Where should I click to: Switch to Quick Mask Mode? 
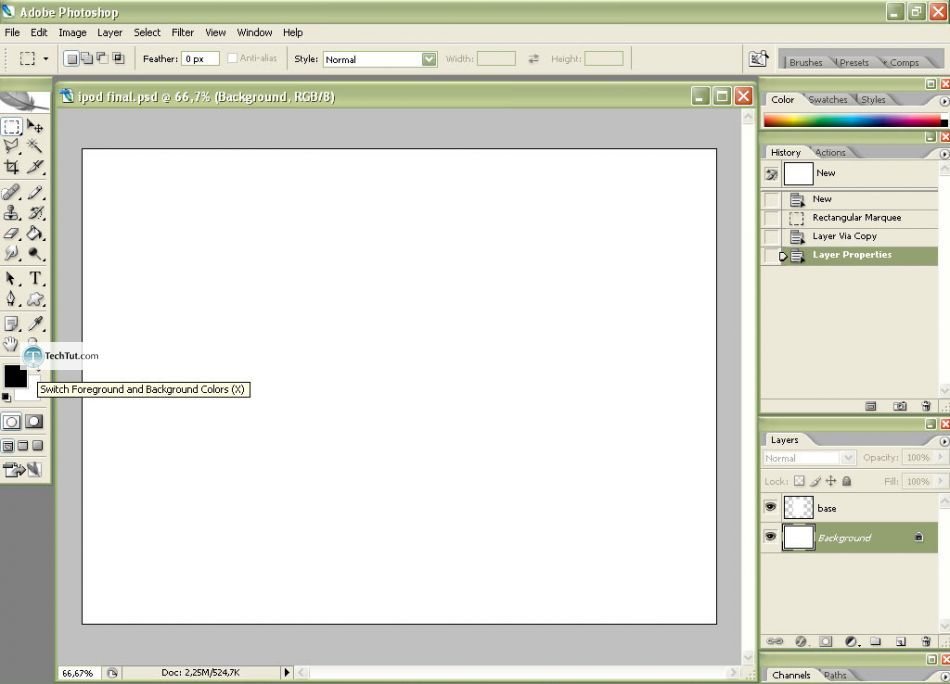34,422
